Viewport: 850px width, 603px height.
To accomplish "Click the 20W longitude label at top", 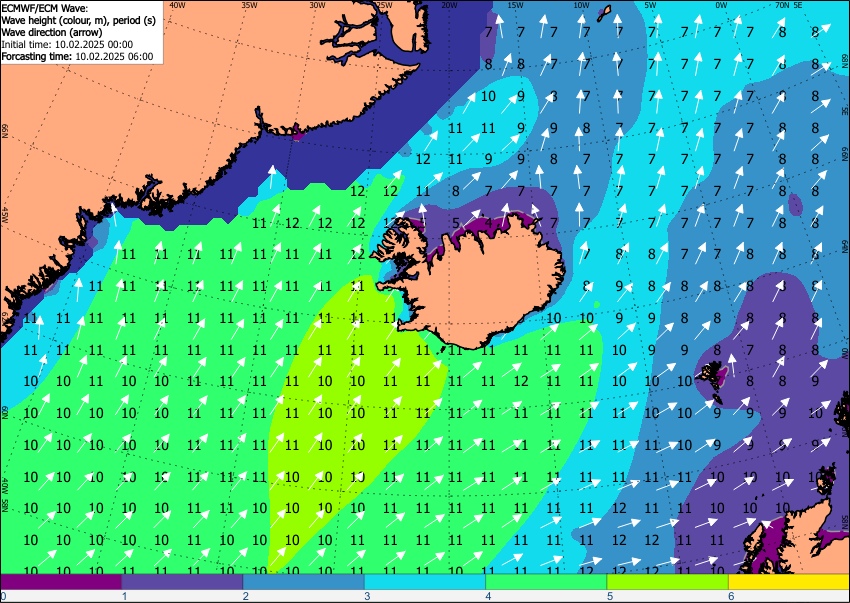I will coord(449,5).
